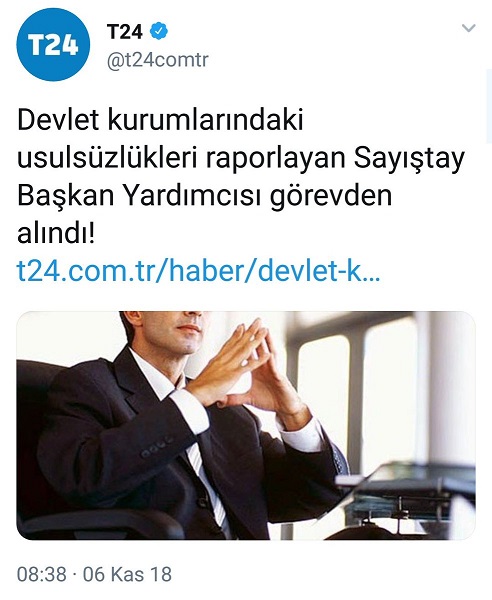Click the word 'Sayıştay' in the tweet
The width and height of the screenshot is (492, 600).
point(409,158)
